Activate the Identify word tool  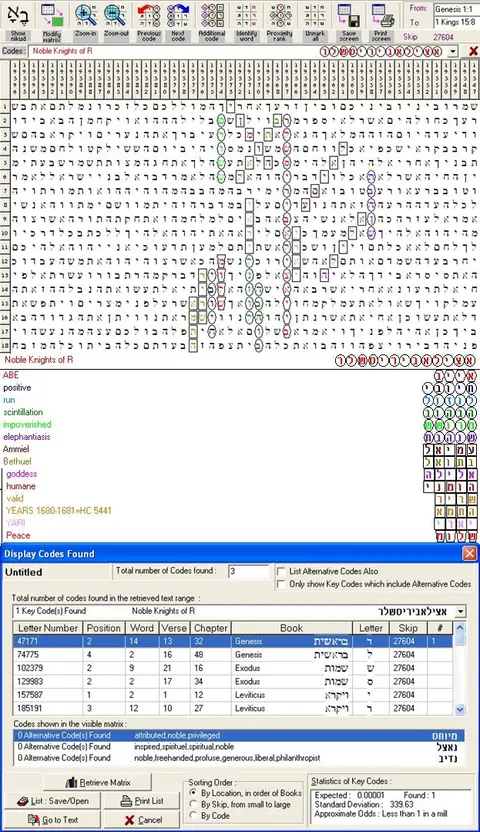(246, 22)
